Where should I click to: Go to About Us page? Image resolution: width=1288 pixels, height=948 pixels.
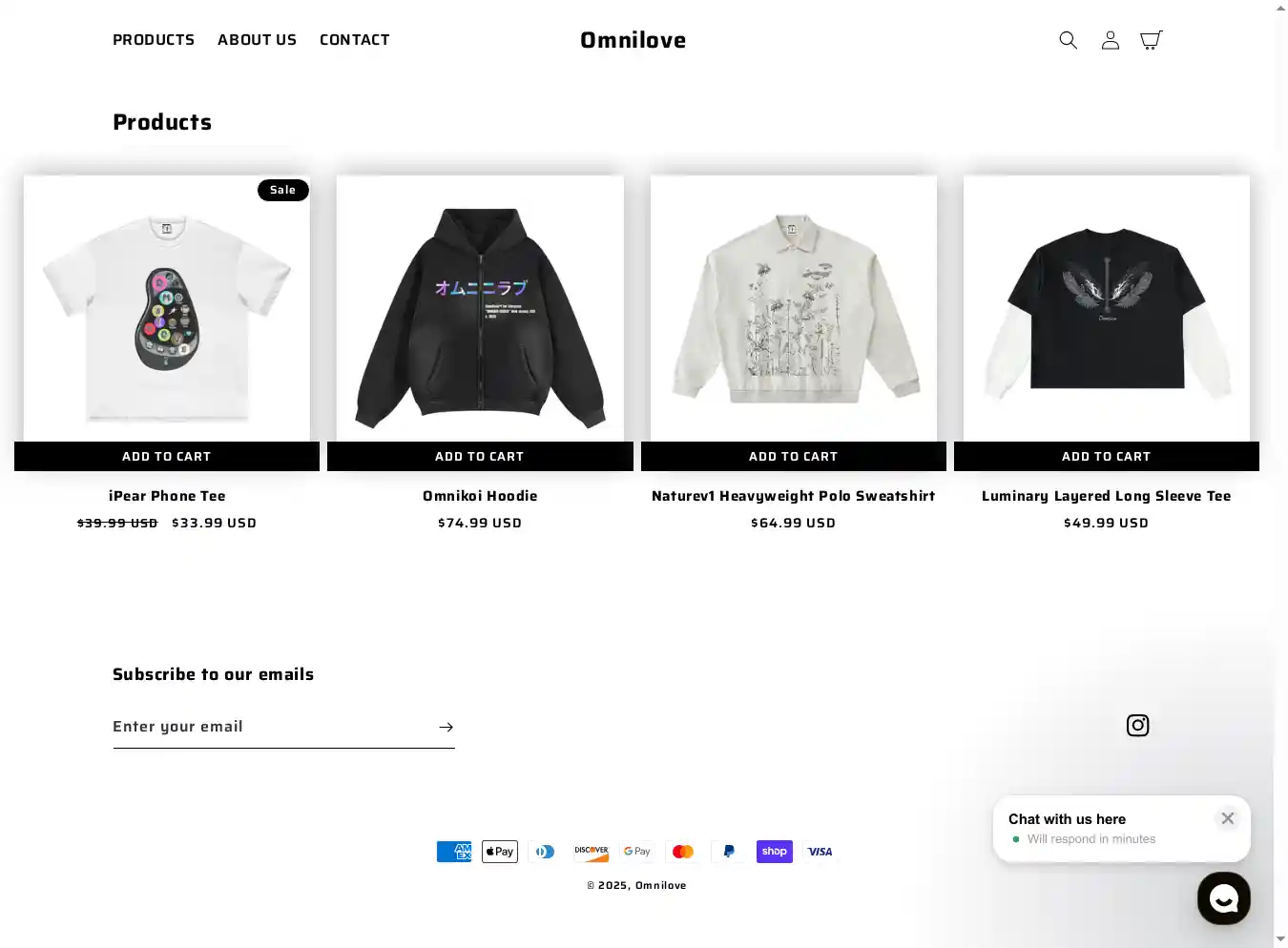pos(257,40)
